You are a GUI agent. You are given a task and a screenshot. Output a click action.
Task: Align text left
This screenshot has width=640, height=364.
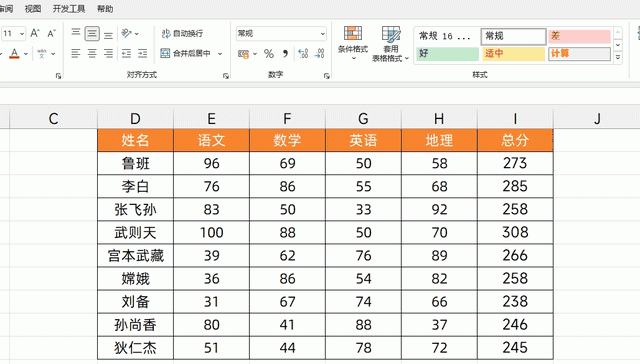76,53
